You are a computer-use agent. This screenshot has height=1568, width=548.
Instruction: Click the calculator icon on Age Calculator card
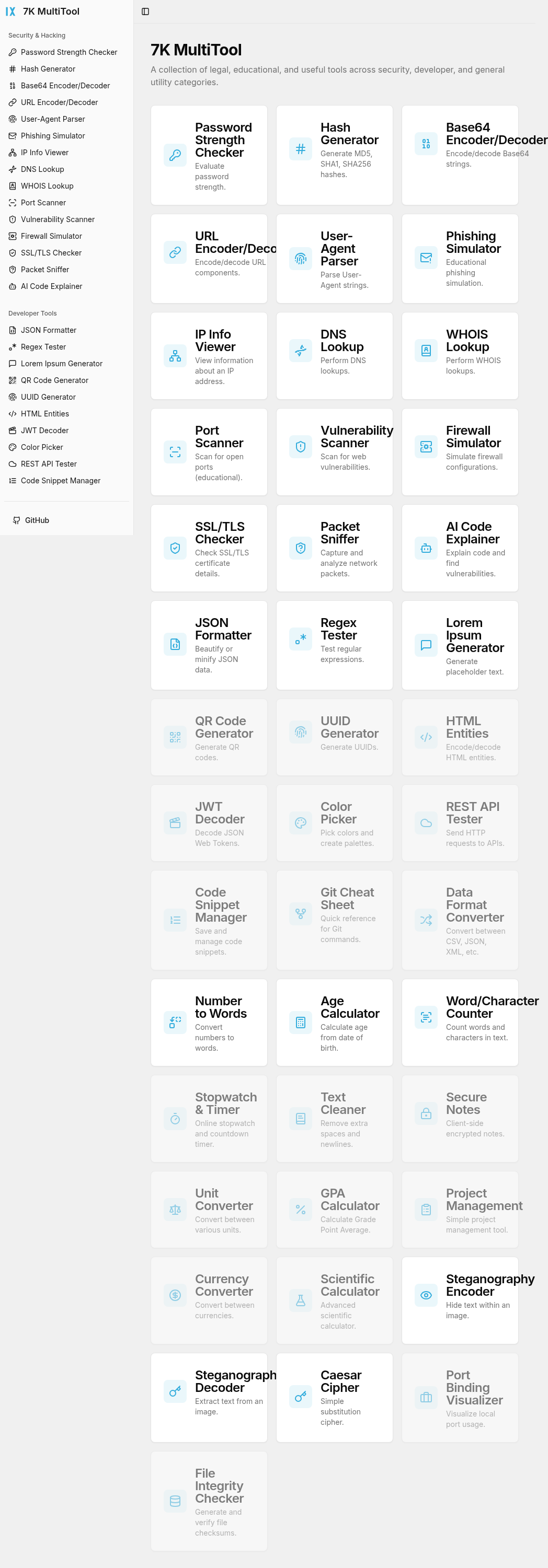coord(300,1023)
